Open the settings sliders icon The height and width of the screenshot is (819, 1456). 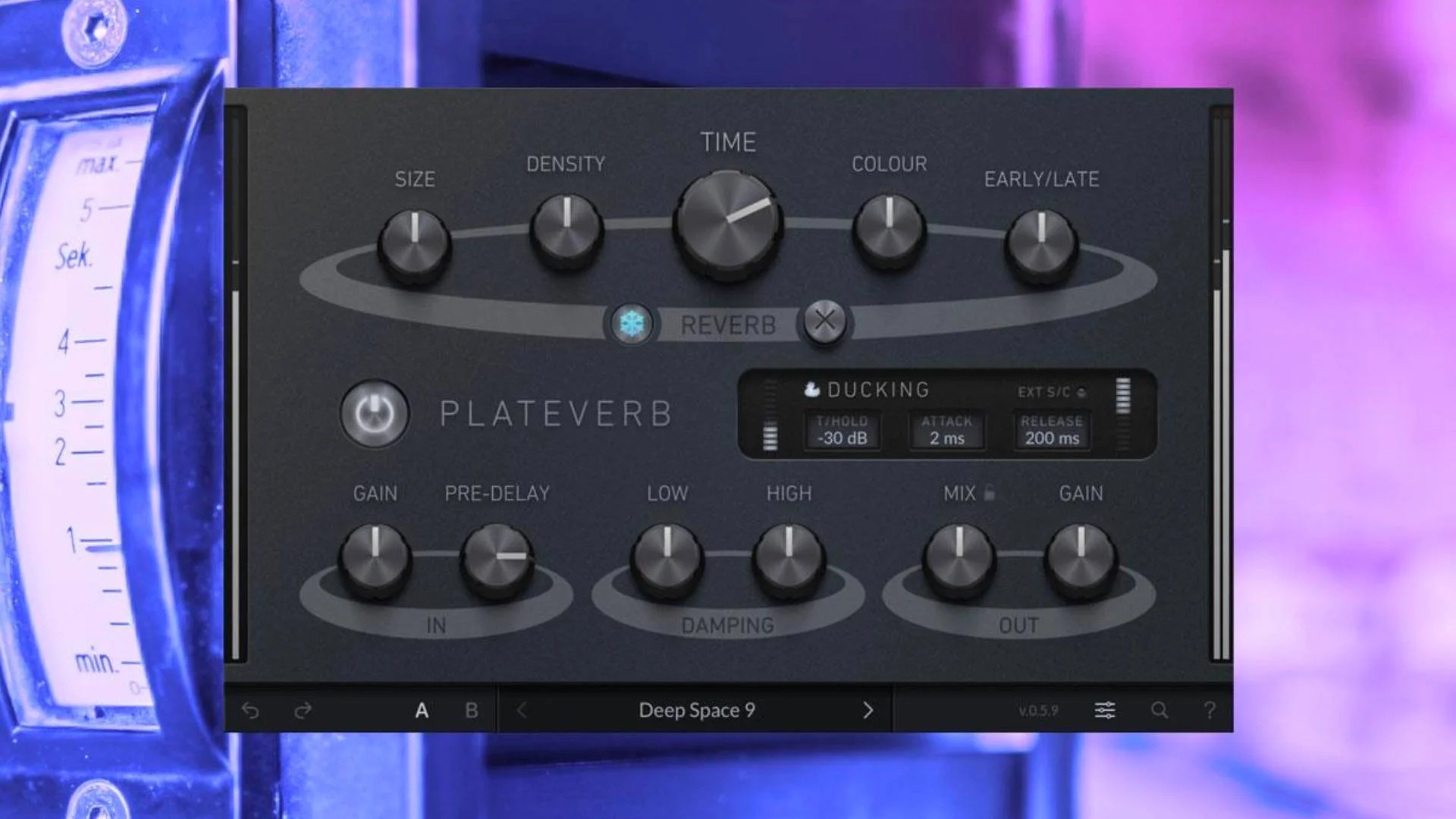(x=1106, y=710)
